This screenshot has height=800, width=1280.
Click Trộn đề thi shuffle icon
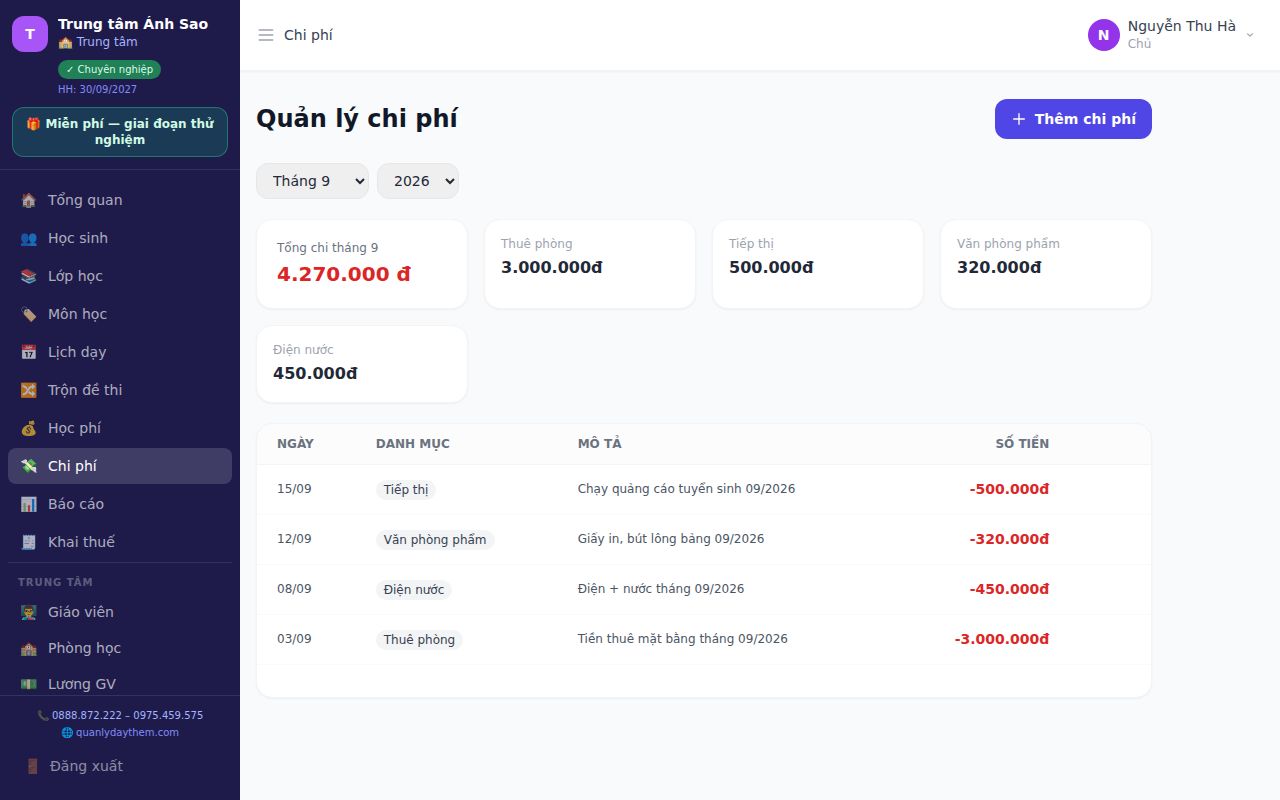pyautogui.click(x=29, y=390)
